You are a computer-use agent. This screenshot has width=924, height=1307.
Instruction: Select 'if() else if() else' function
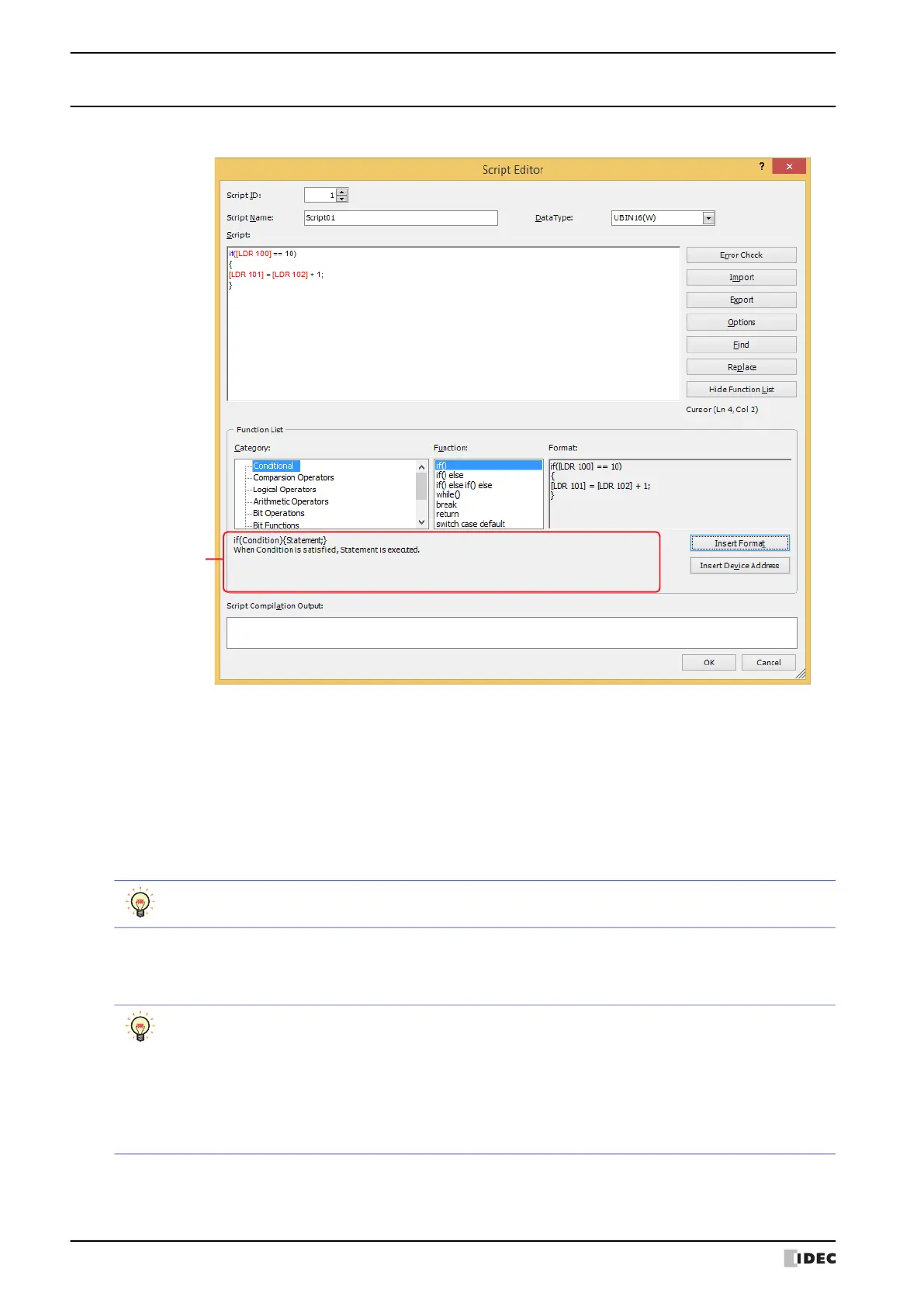pos(464,486)
